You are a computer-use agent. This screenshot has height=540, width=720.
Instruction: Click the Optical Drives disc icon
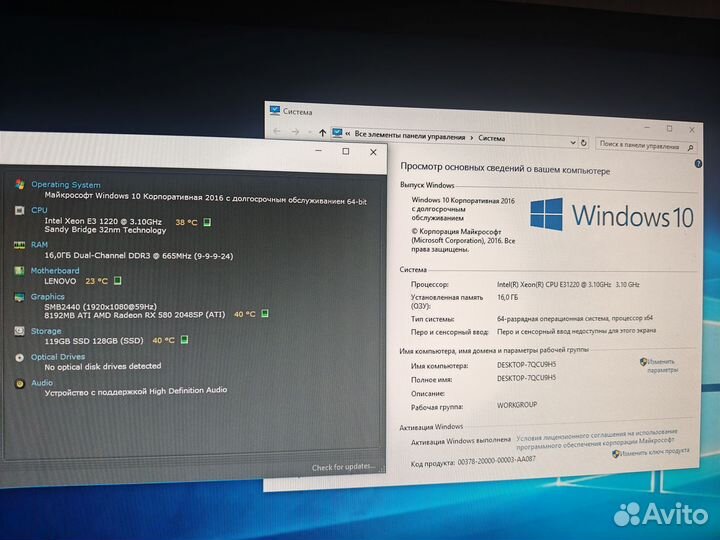(19, 357)
